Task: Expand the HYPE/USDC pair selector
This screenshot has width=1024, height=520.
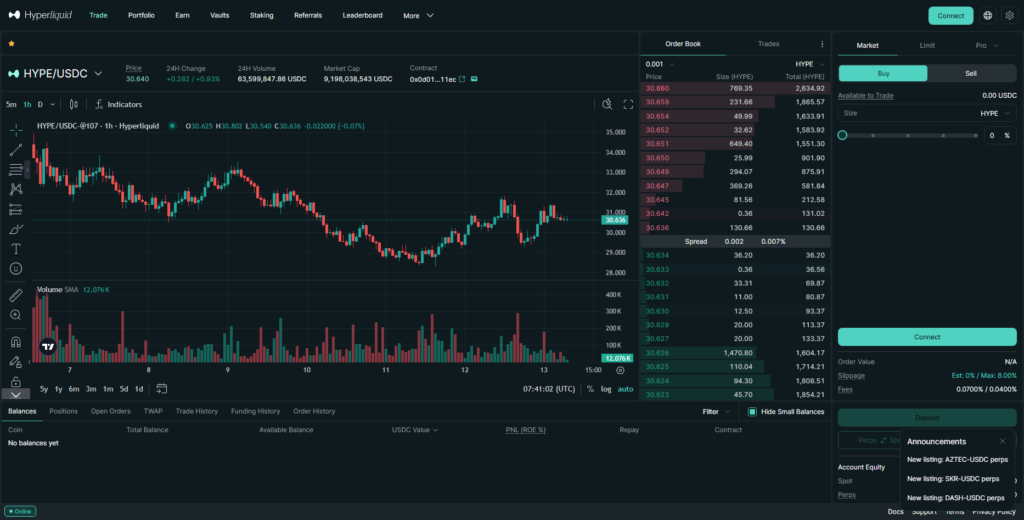Action: 56,73
